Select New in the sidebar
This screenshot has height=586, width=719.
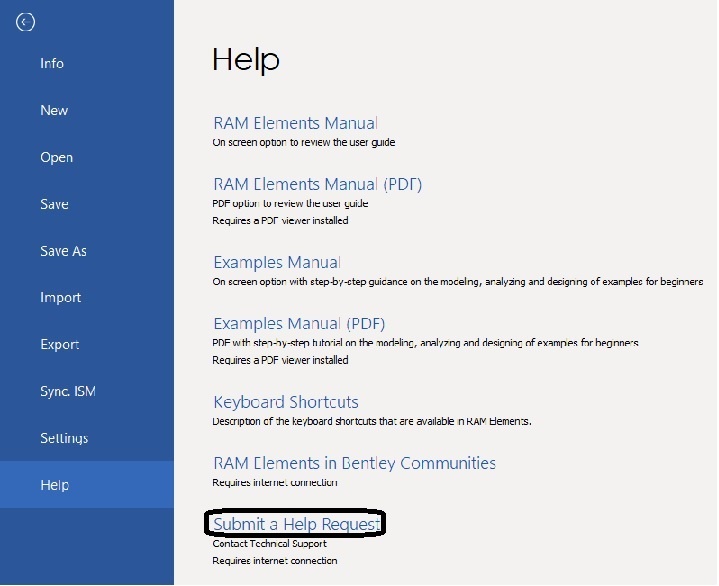click(54, 110)
